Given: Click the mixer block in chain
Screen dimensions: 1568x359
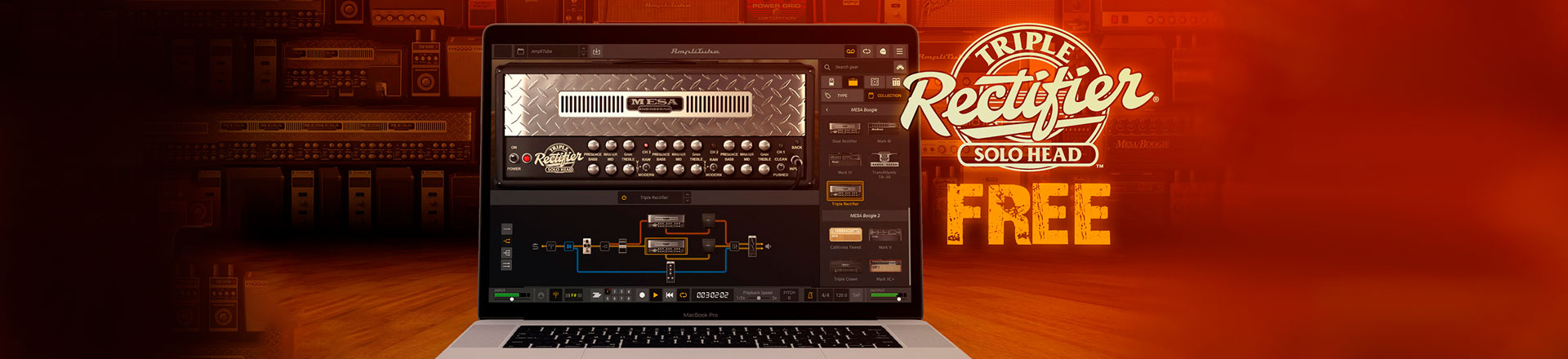Looking at the screenshot, I should click(x=734, y=246).
